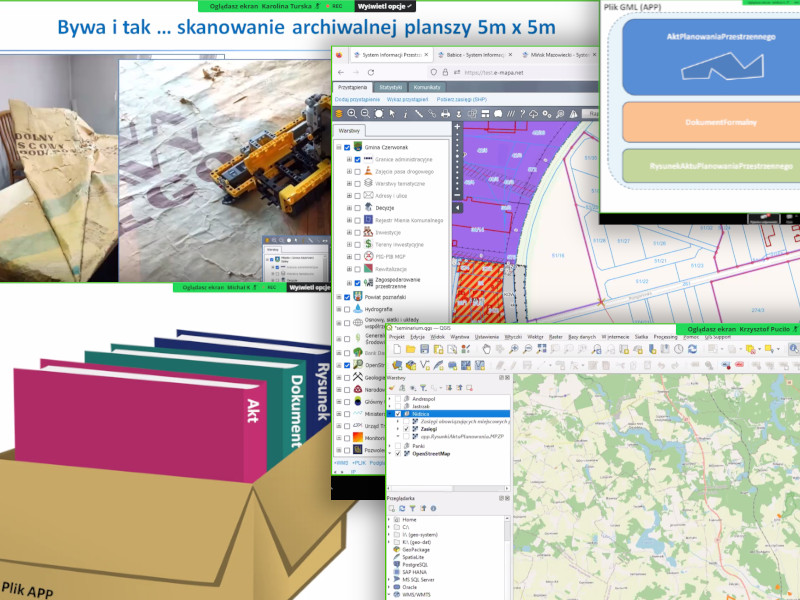This screenshot has height=600, width=800.
Task: Click refresh icon in QGIS Przeglądarka panel
Action: [x=402, y=509]
